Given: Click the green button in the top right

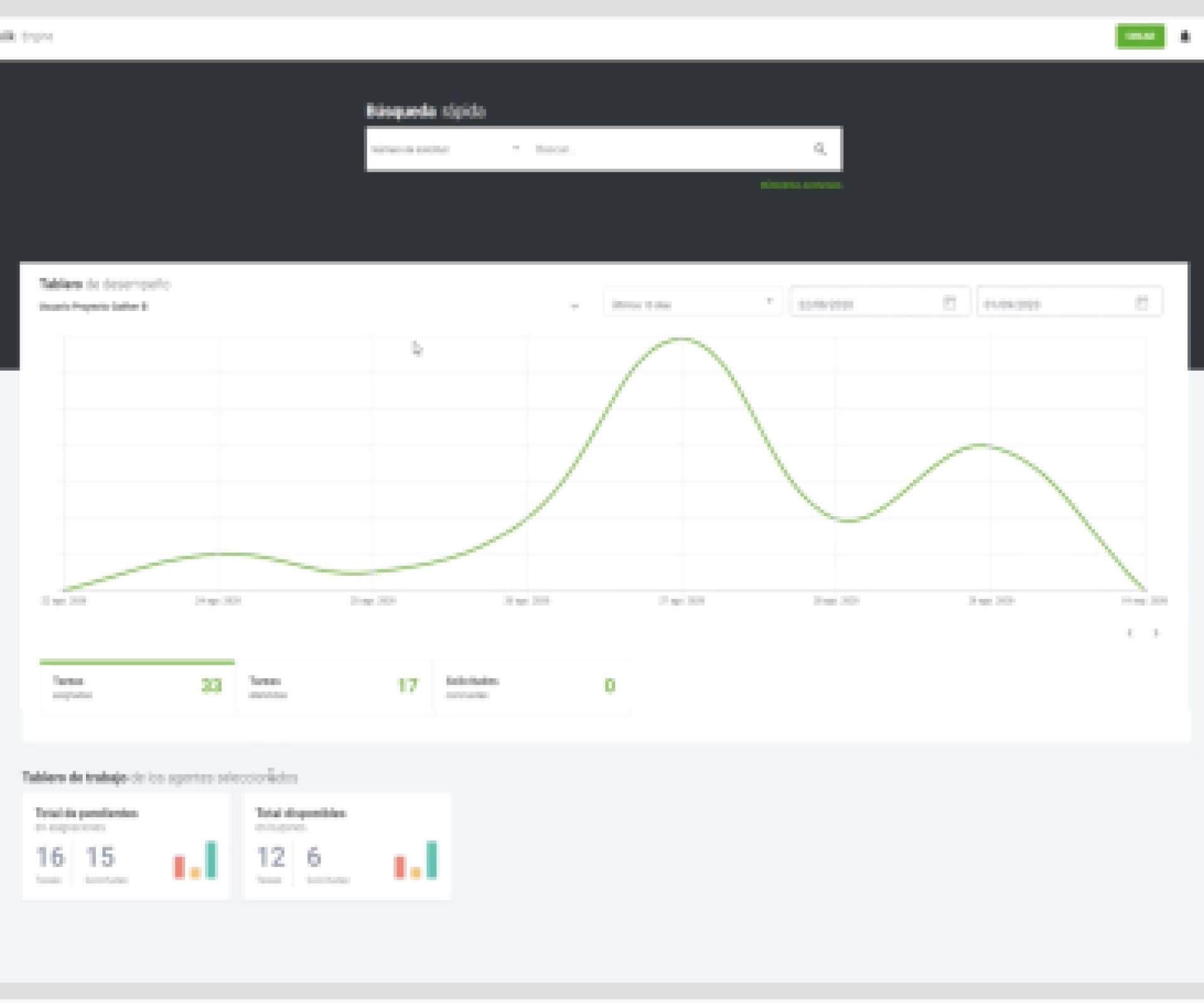Looking at the screenshot, I should (1141, 36).
